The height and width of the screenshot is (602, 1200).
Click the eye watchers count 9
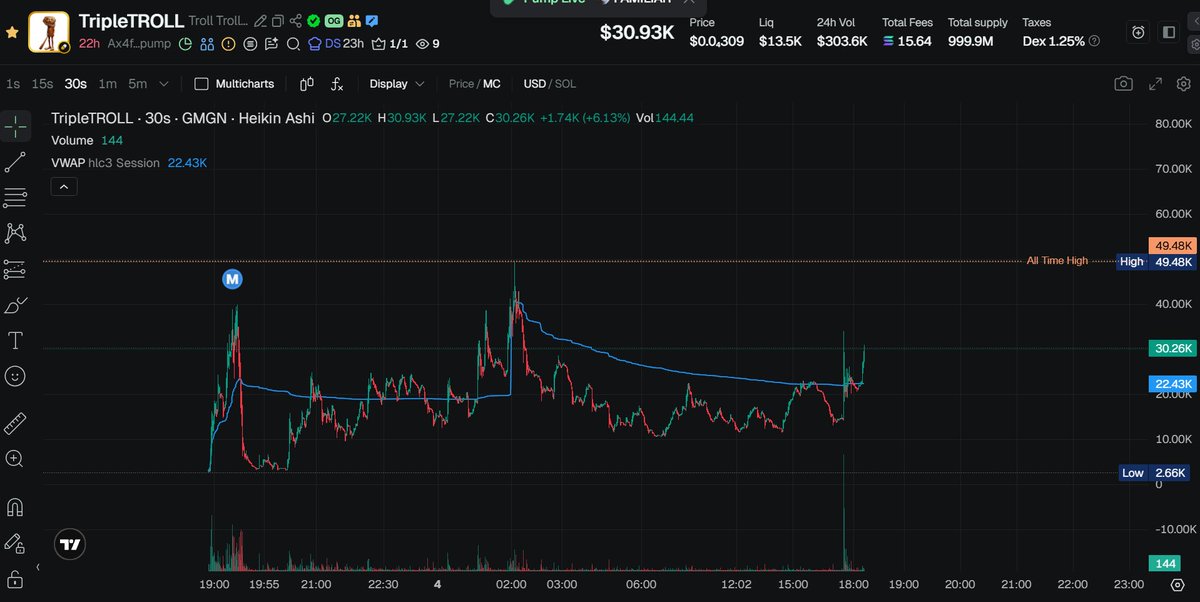(427, 44)
